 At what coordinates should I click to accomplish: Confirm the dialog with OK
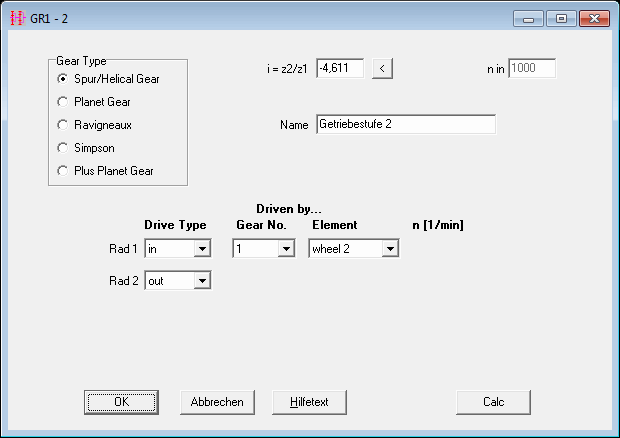click(x=121, y=401)
